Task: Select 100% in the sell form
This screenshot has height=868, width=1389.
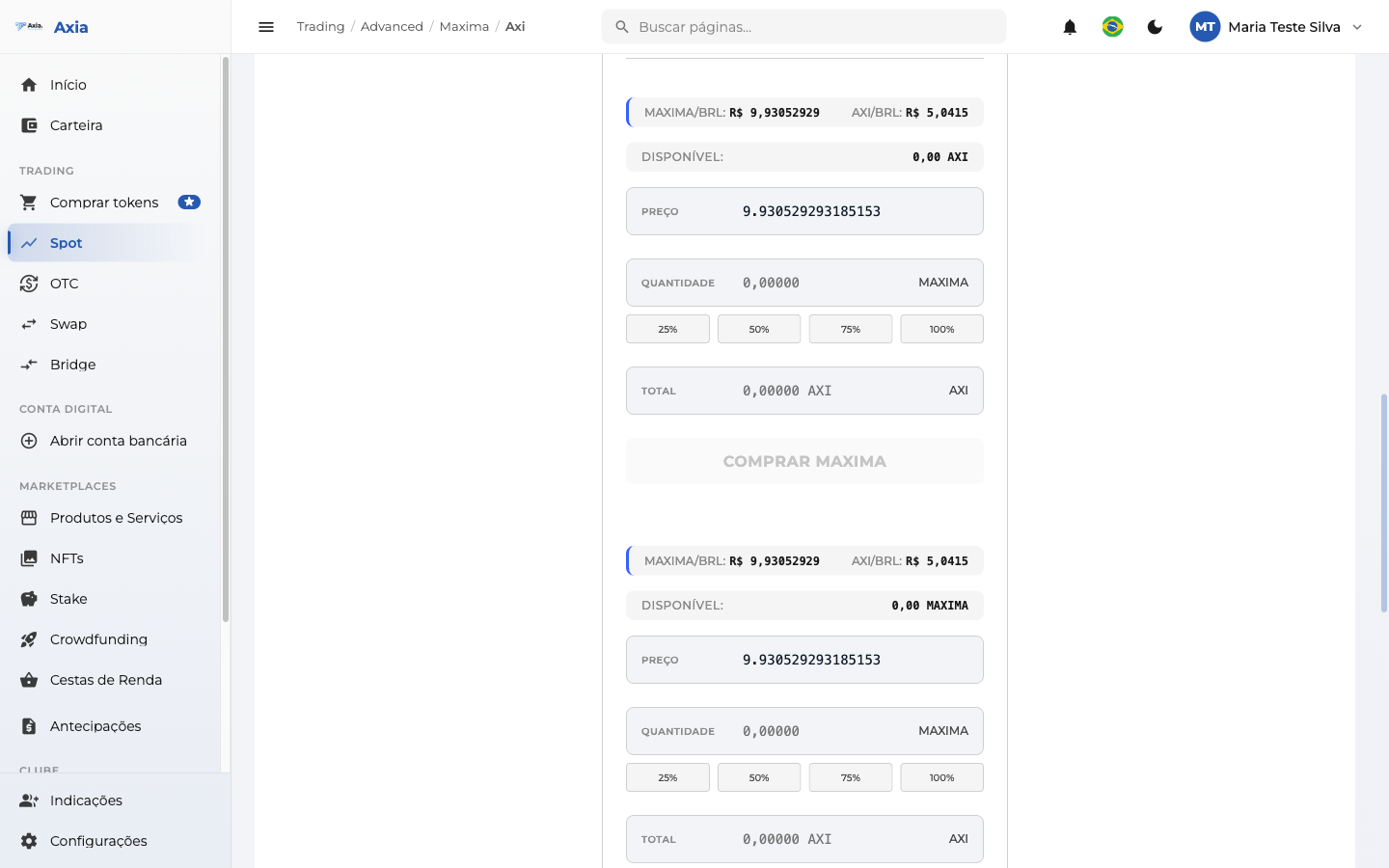Action: click(941, 777)
